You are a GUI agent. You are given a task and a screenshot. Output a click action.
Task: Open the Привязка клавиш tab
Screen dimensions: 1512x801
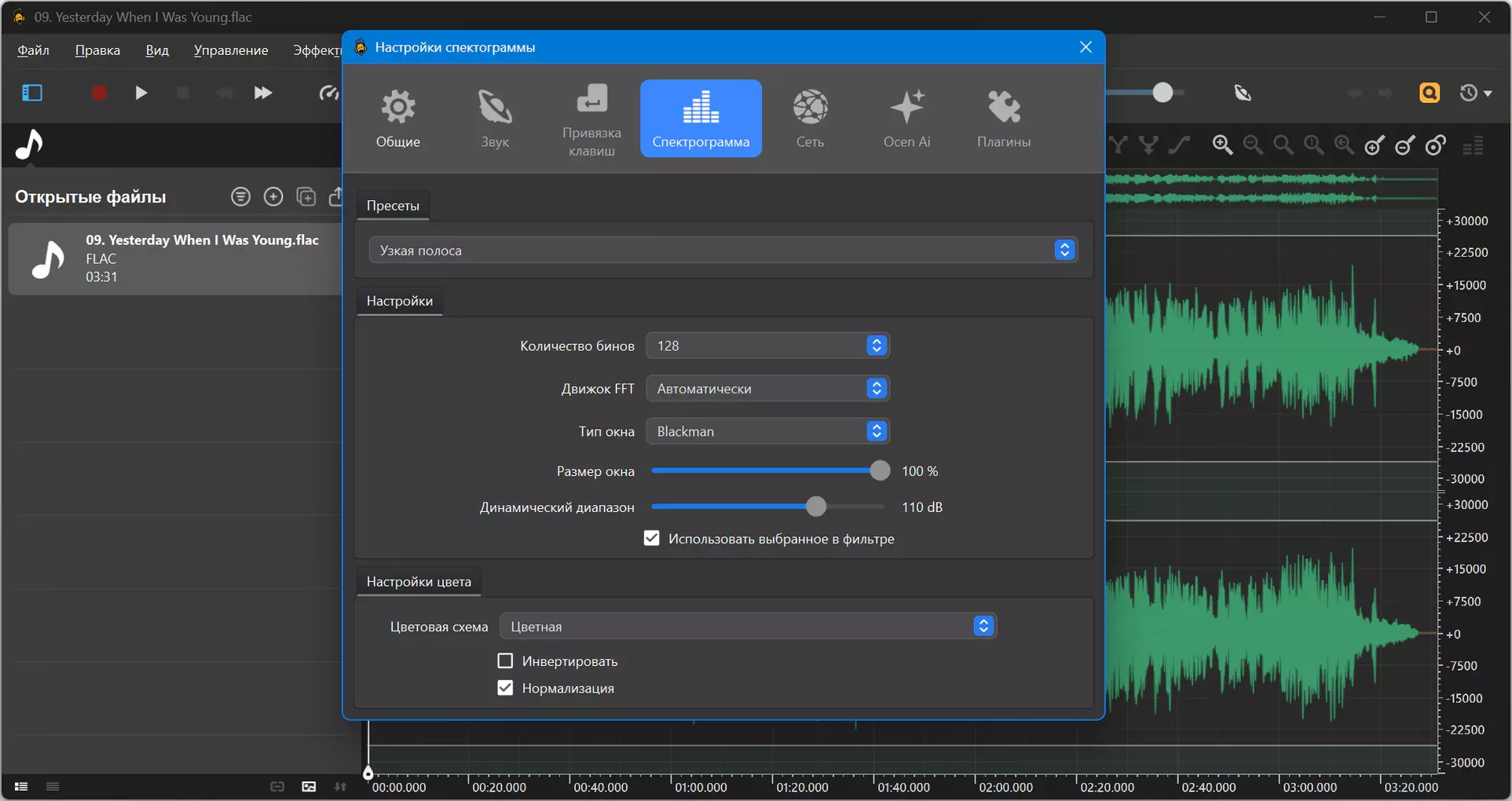tap(591, 119)
